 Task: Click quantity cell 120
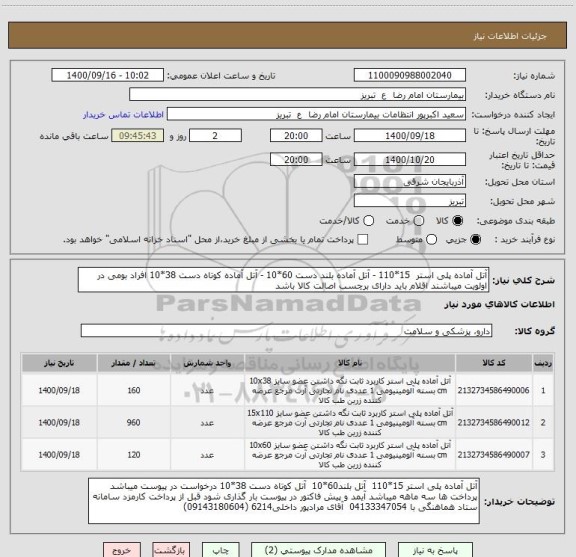tap(134, 454)
